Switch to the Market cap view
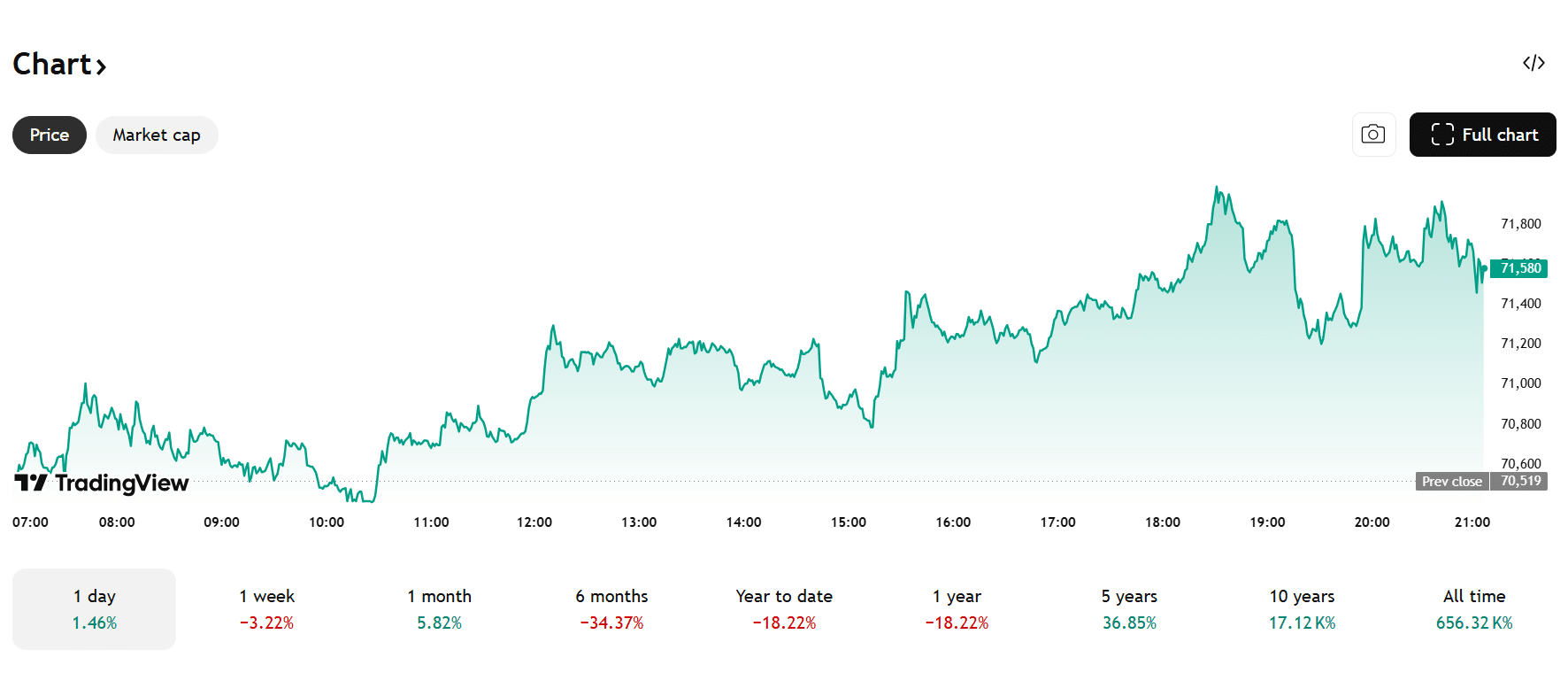Image resolution: width=1568 pixels, height=696 pixels. 157,135
